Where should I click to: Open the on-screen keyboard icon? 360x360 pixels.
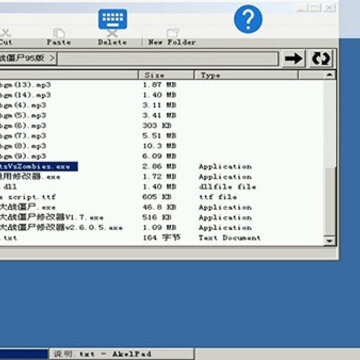tap(113, 19)
